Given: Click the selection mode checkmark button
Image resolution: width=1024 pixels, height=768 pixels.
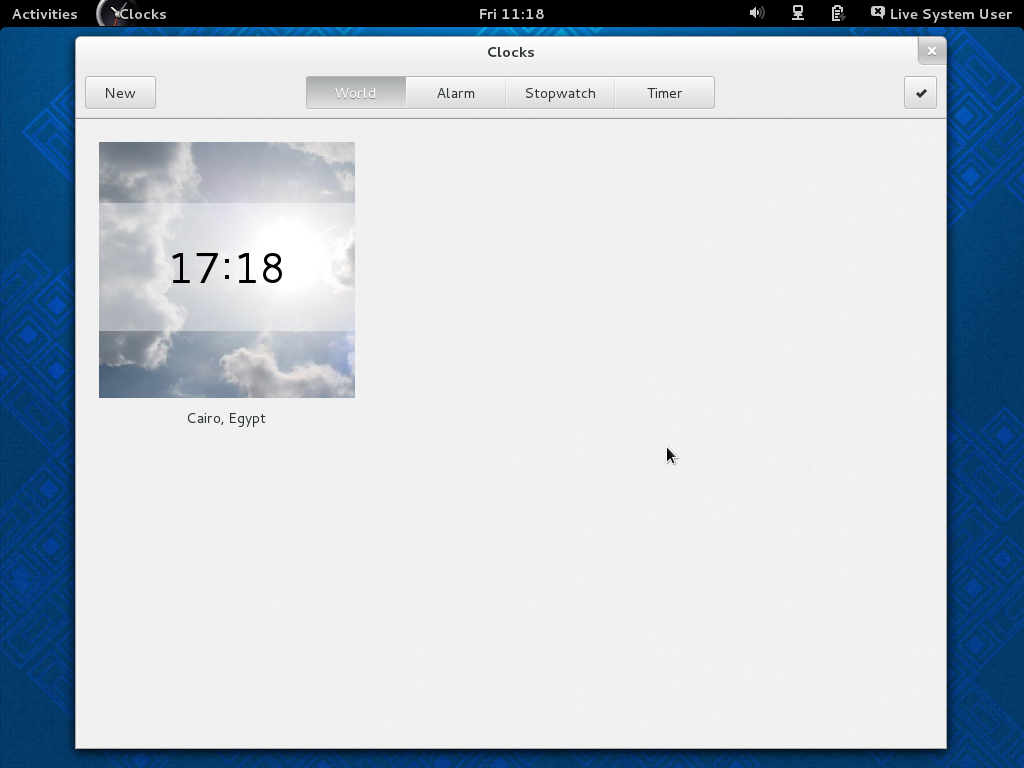Looking at the screenshot, I should tap(920, 93).
